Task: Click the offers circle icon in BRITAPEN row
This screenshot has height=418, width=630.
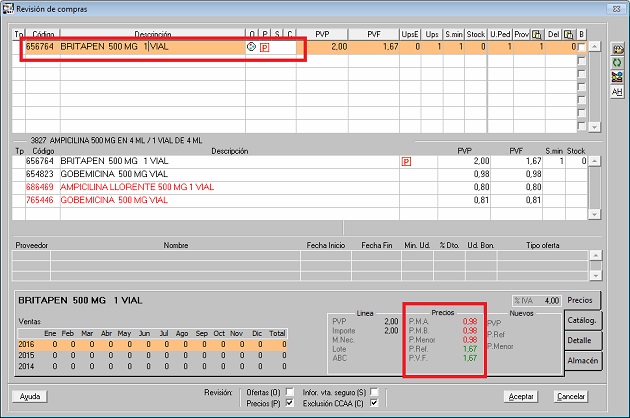Action: (x=251, y=47)
